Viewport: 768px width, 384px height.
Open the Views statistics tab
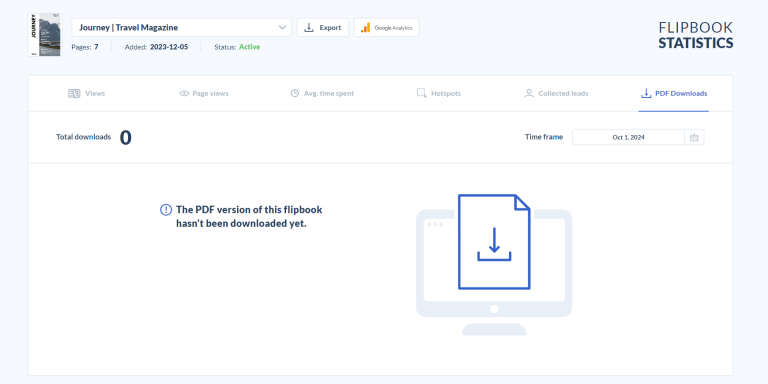coord(87,93)
